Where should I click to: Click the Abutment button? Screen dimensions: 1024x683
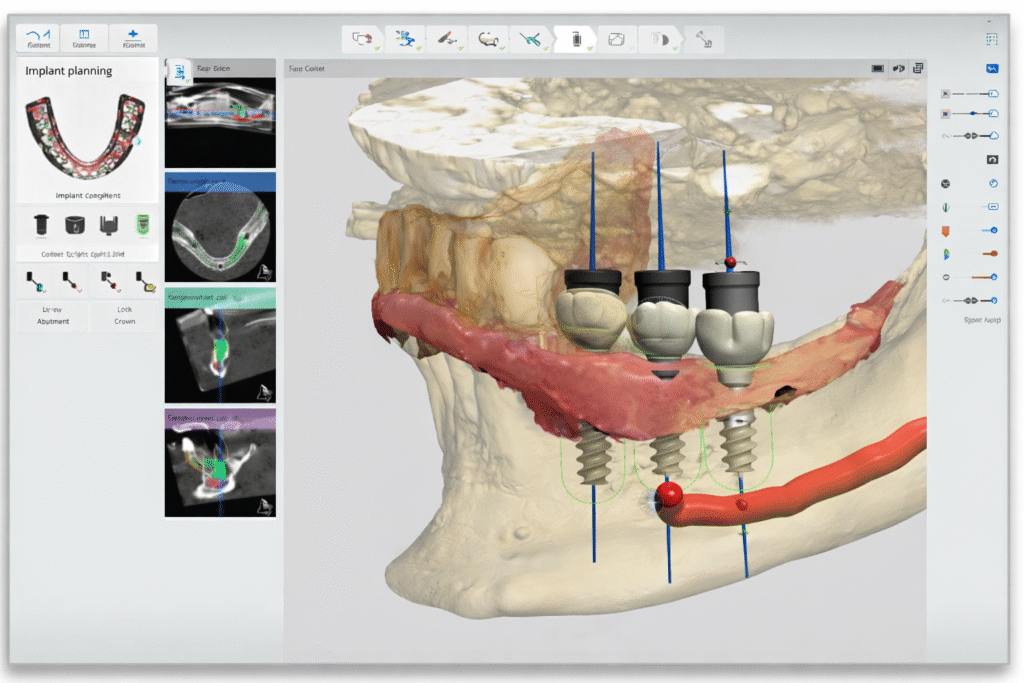(53, 316)
